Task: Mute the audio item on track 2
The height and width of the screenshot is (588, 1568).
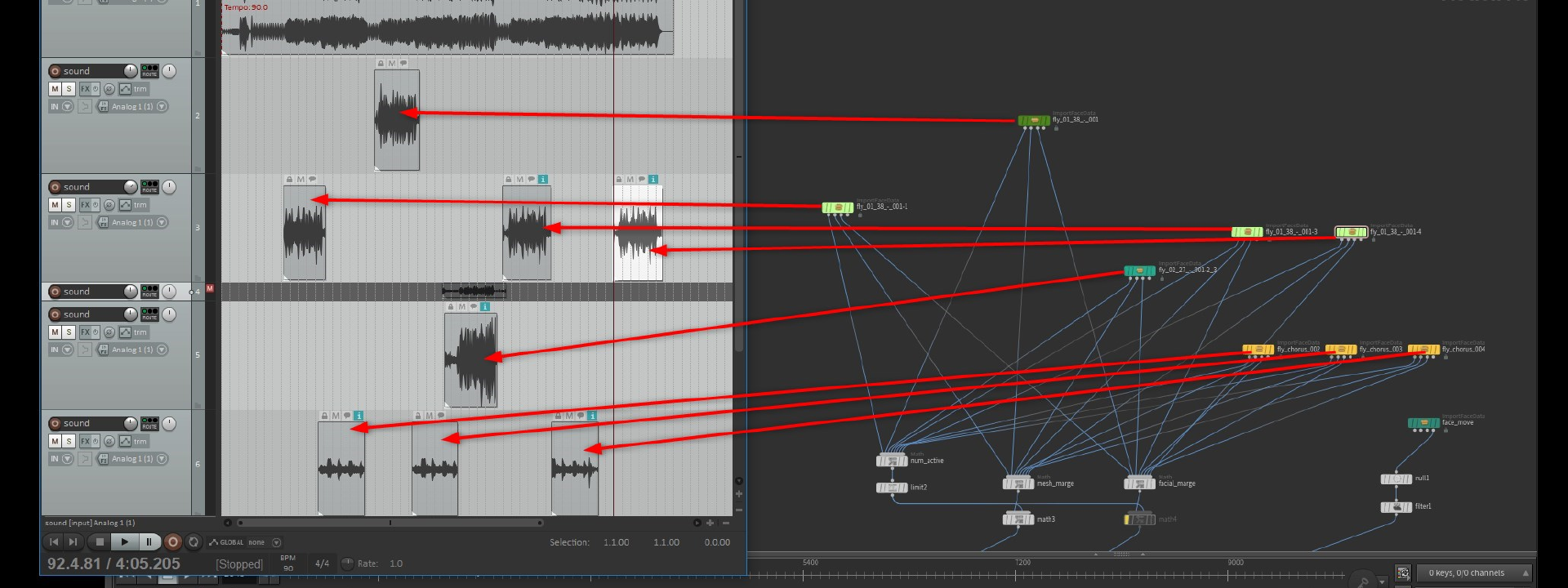Action: pyautogui.click(x=392, y=64)
